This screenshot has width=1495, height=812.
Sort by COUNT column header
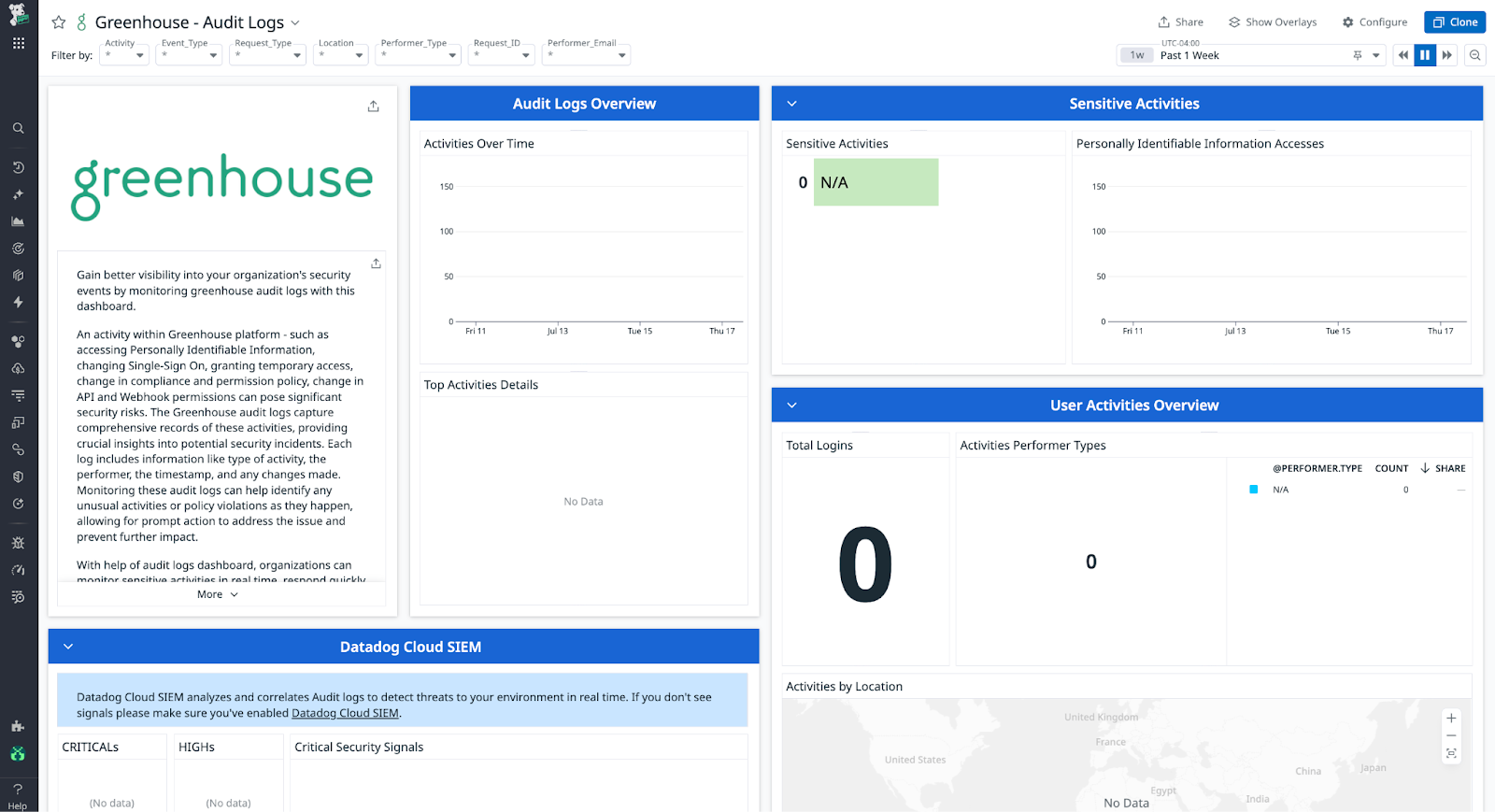point(1391,468)
